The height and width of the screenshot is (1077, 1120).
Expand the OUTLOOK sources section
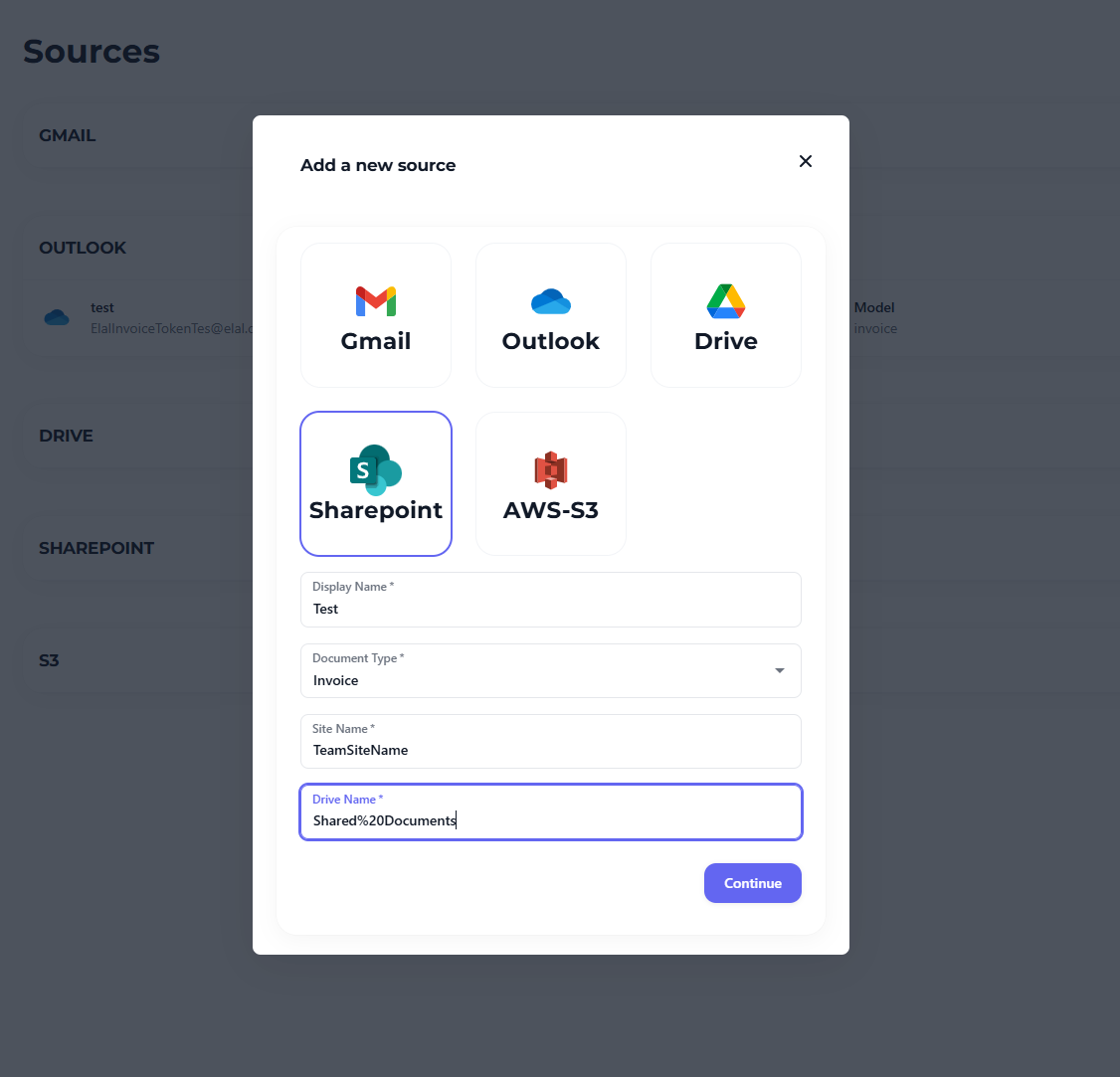83,249
